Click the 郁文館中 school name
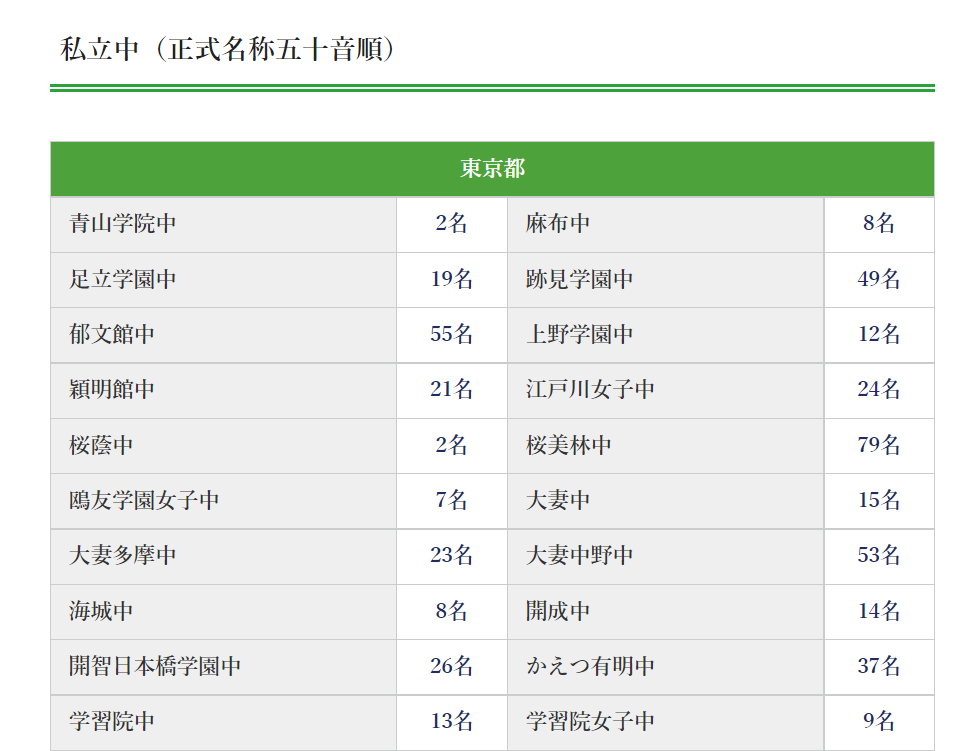 111,334
